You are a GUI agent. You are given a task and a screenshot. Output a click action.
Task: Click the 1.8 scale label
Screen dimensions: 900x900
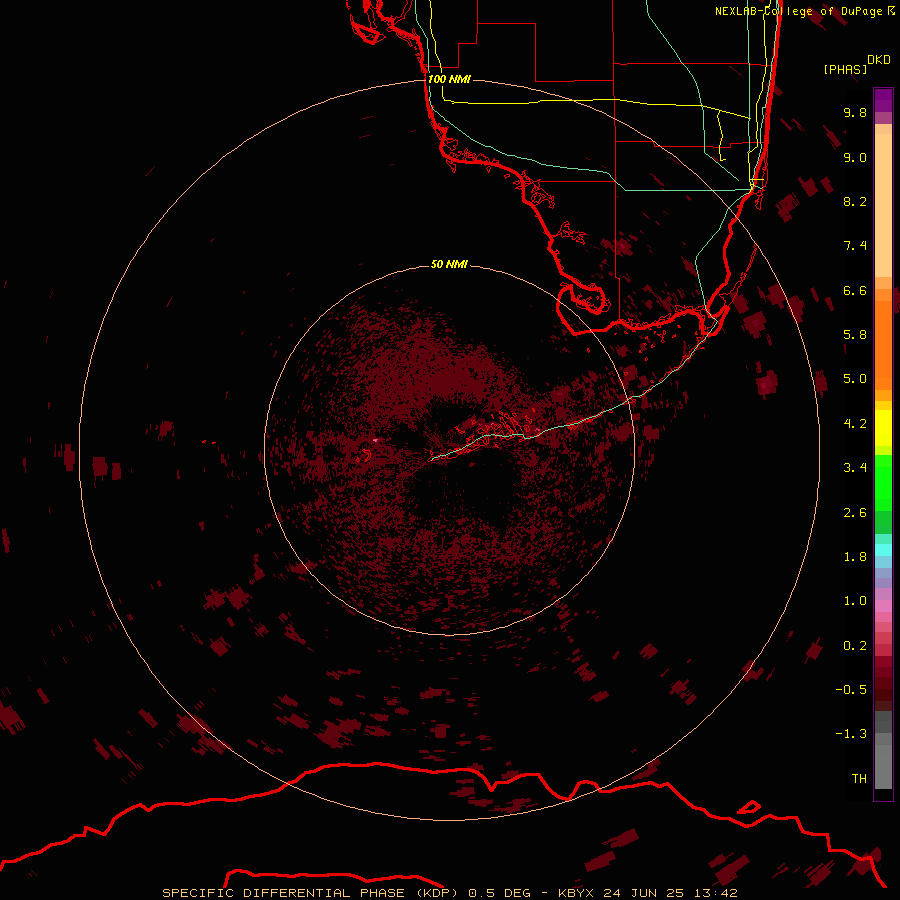point(855,557)
